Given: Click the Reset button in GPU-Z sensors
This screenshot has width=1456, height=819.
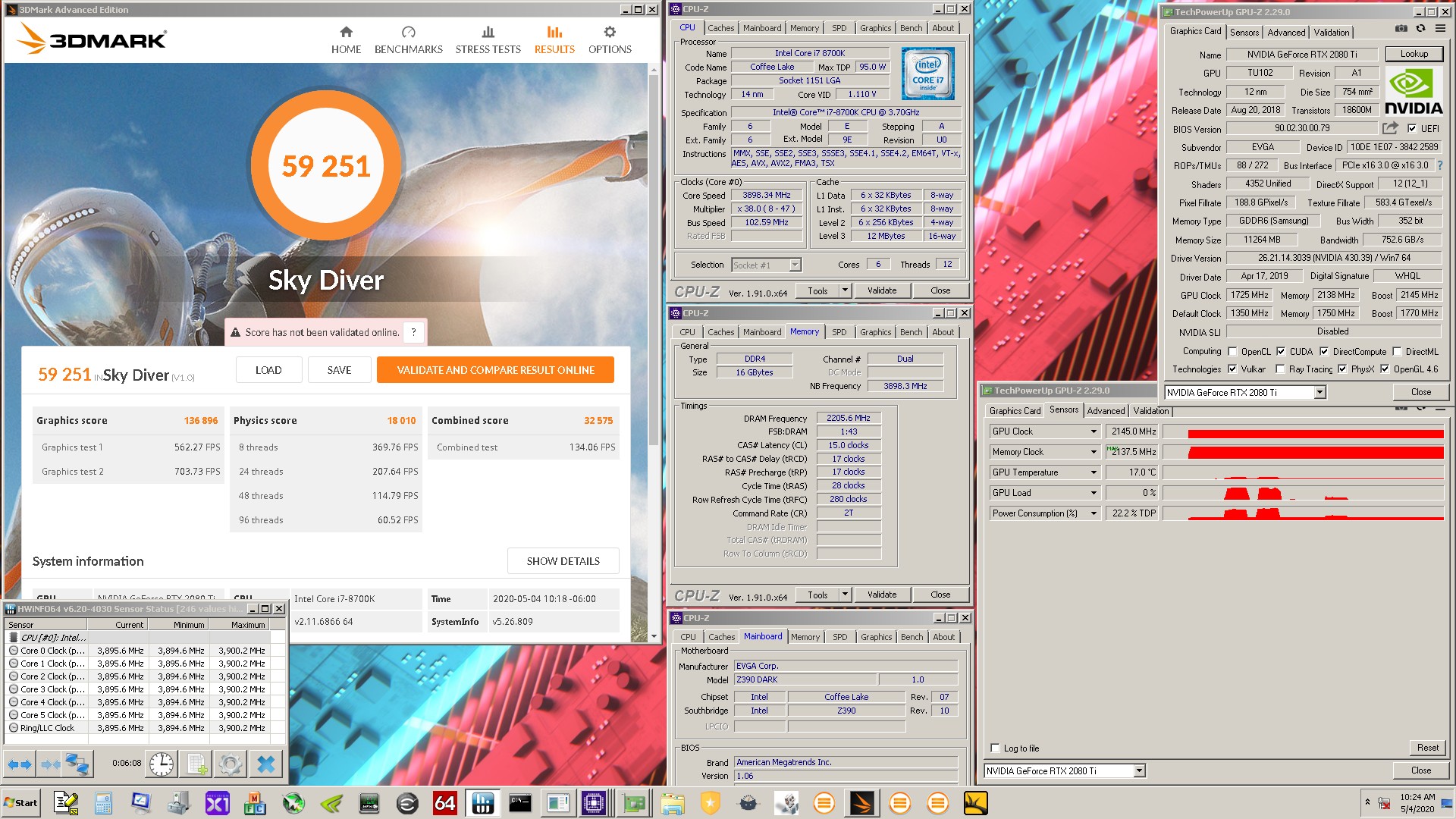Looking at the screenshot, I should (1427, 748).
